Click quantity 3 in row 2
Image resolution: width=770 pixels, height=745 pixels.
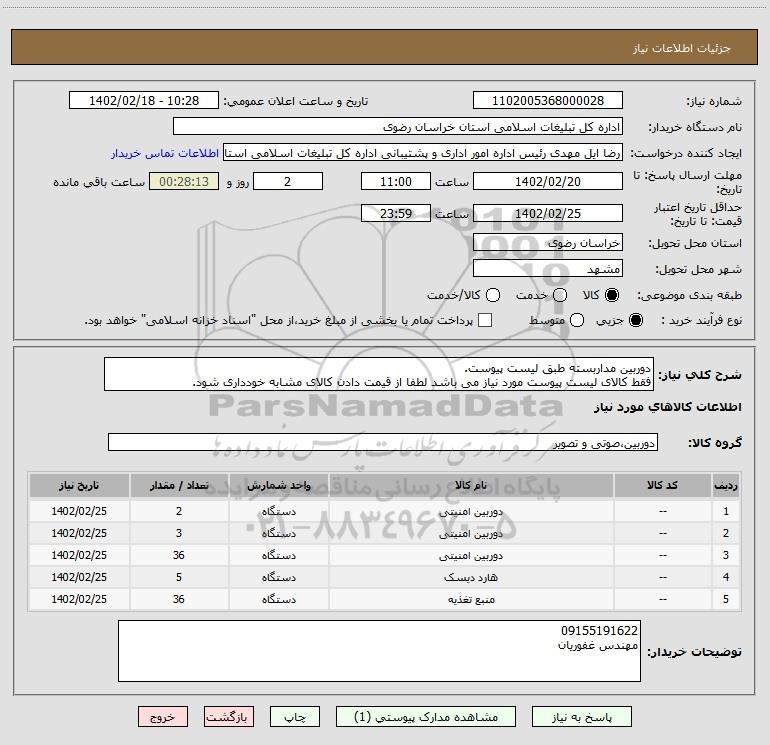click(x=179, y=533)
